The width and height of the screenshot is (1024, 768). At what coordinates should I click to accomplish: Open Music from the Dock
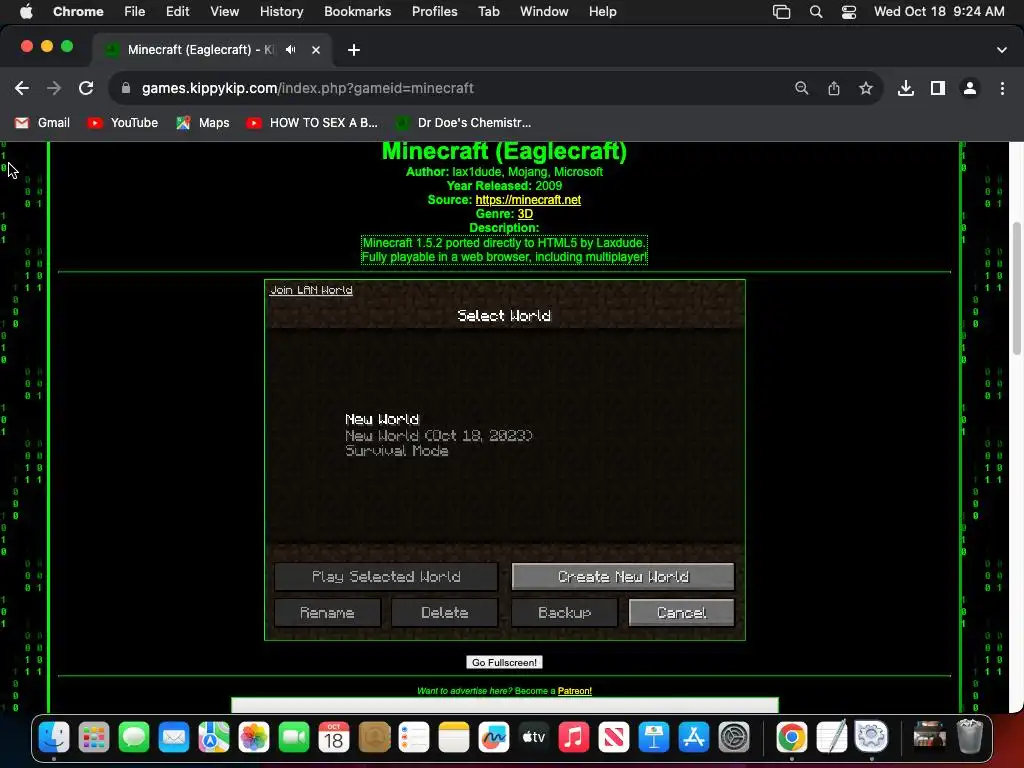(573, 737)
